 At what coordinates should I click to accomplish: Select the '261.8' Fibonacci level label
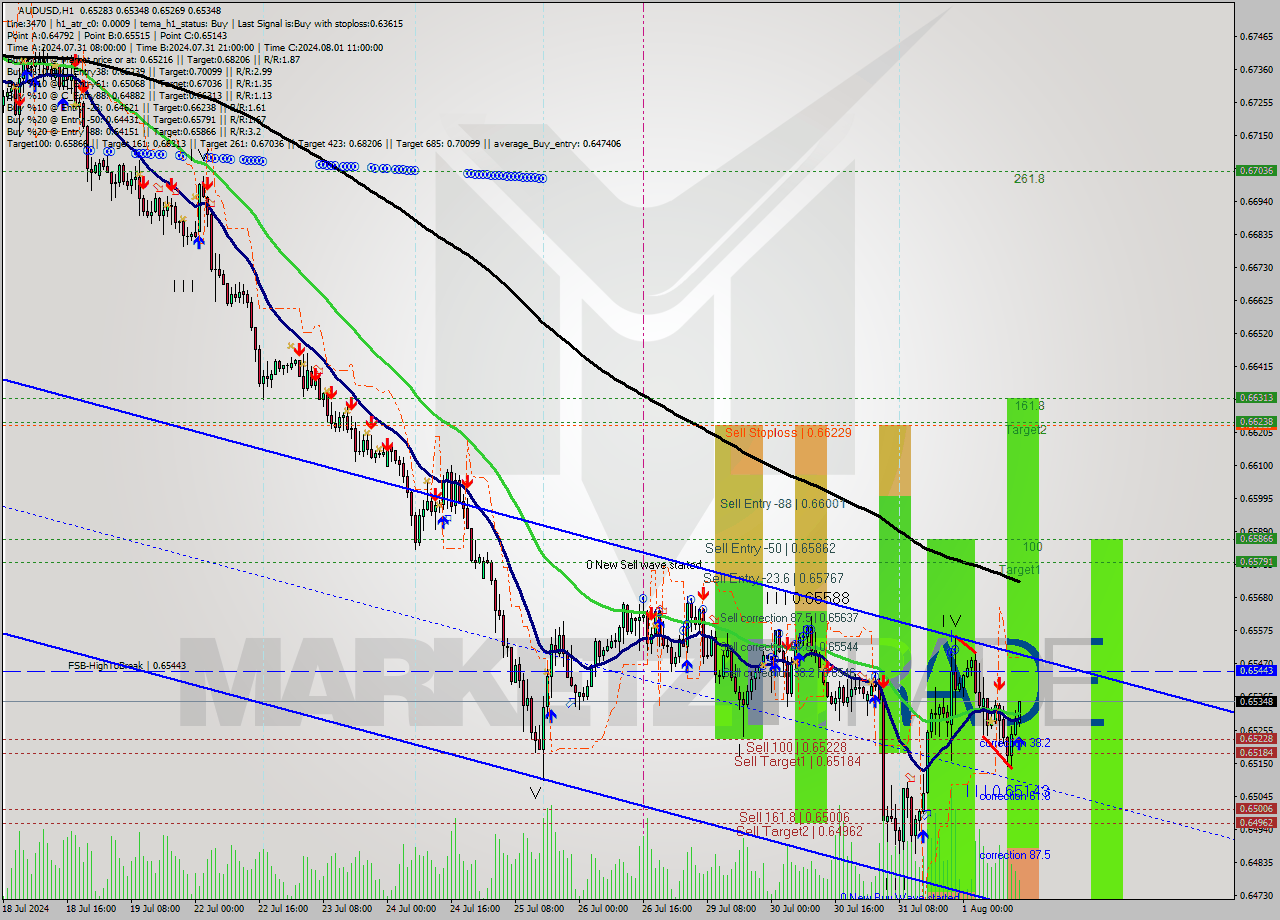pos(1029,179)
